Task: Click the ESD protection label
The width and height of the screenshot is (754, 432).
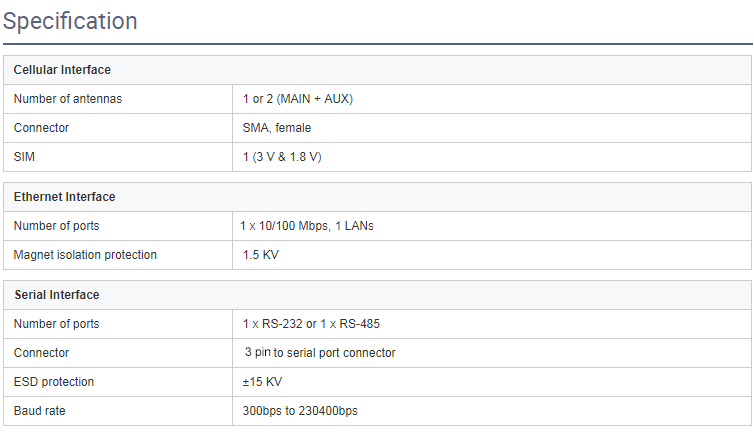Action: click(x=54, y=381)
